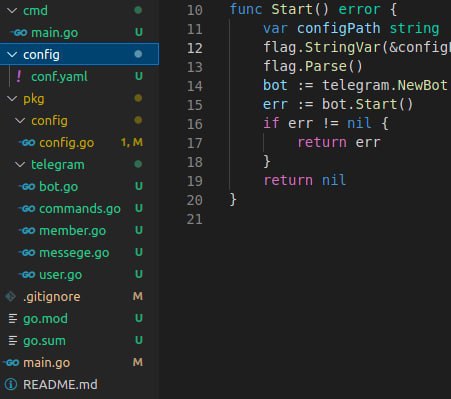Click the Go icon beside member.go
Image resolution: width=451 pixels, height=399 pixels.
coord(27,231)
